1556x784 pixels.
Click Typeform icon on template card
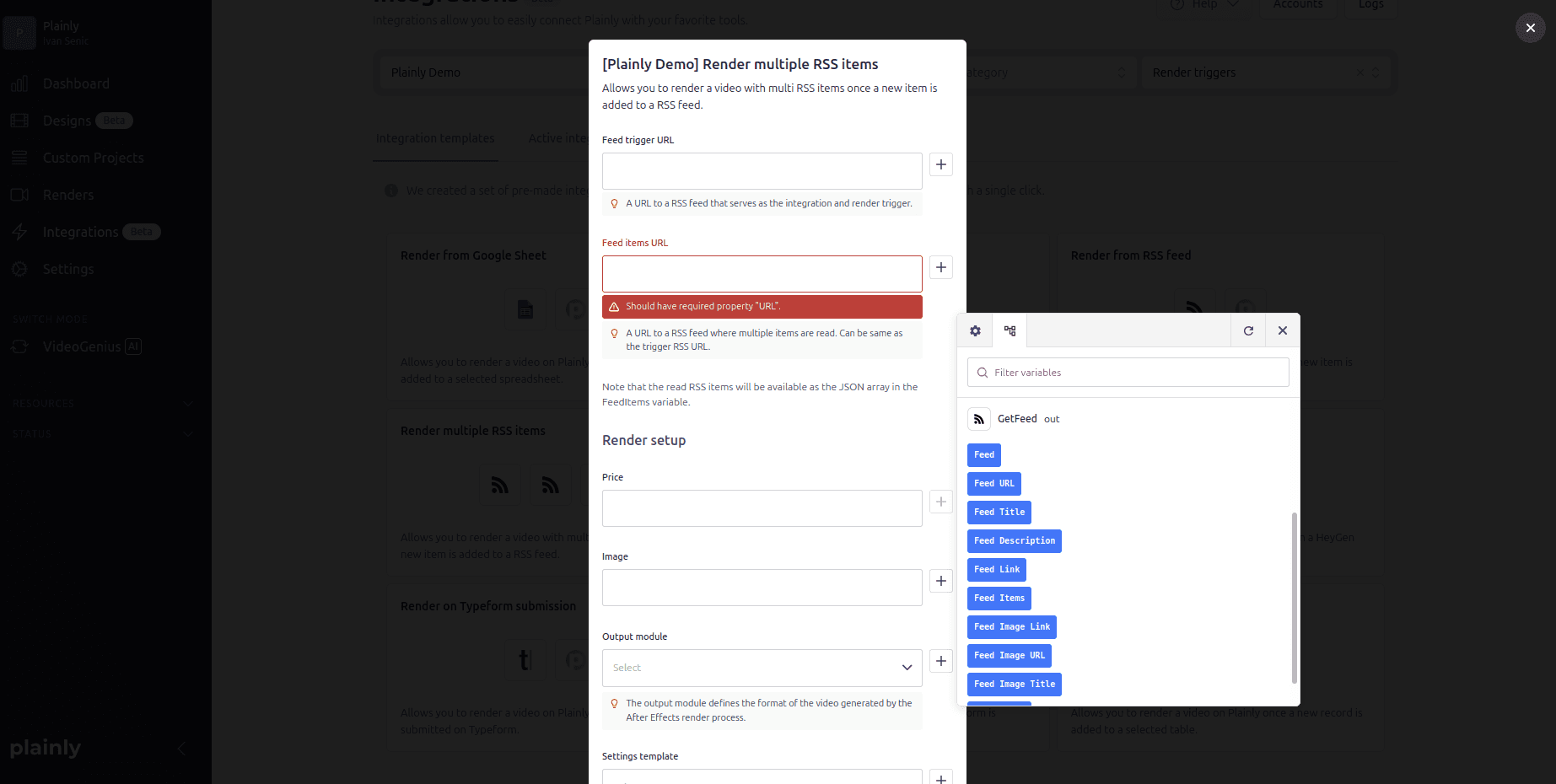pos(525,660)
